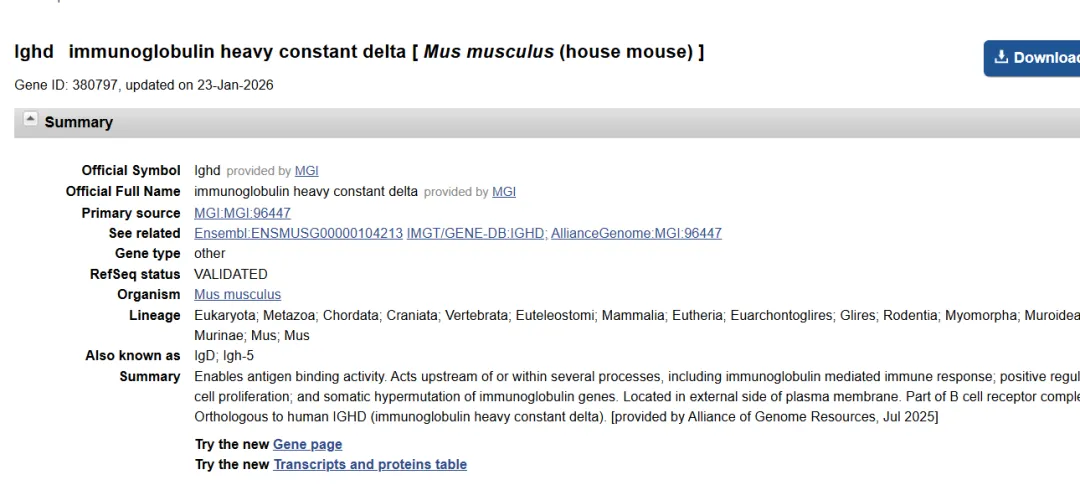Viewport: 1080px width, 485px height.
Task: Open the Ensembl:ENSMUSG00000104213 link
Action: tap(298, 233)
